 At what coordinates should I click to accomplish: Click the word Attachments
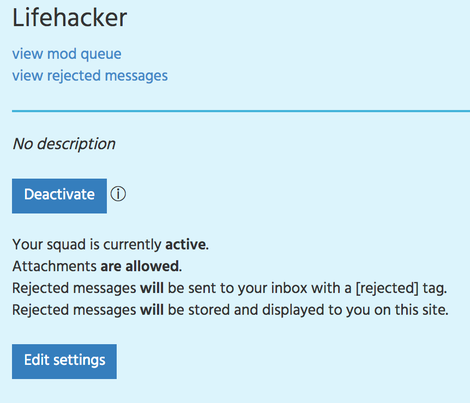(54, 266)
